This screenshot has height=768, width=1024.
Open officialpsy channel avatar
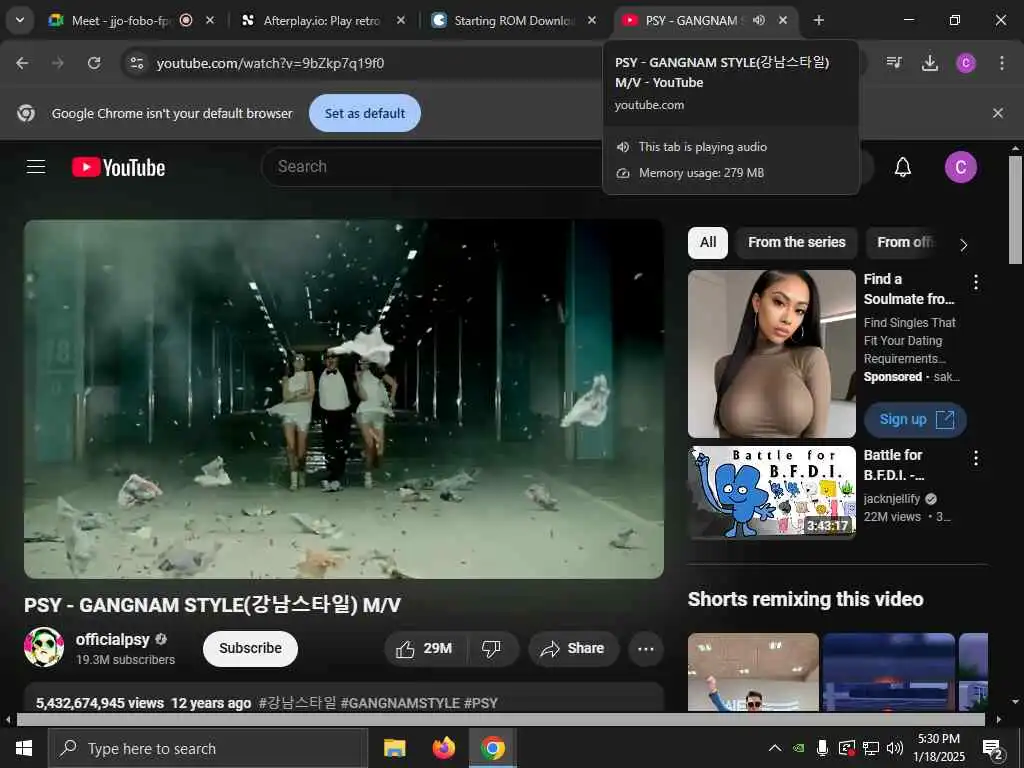pos(44,647)
